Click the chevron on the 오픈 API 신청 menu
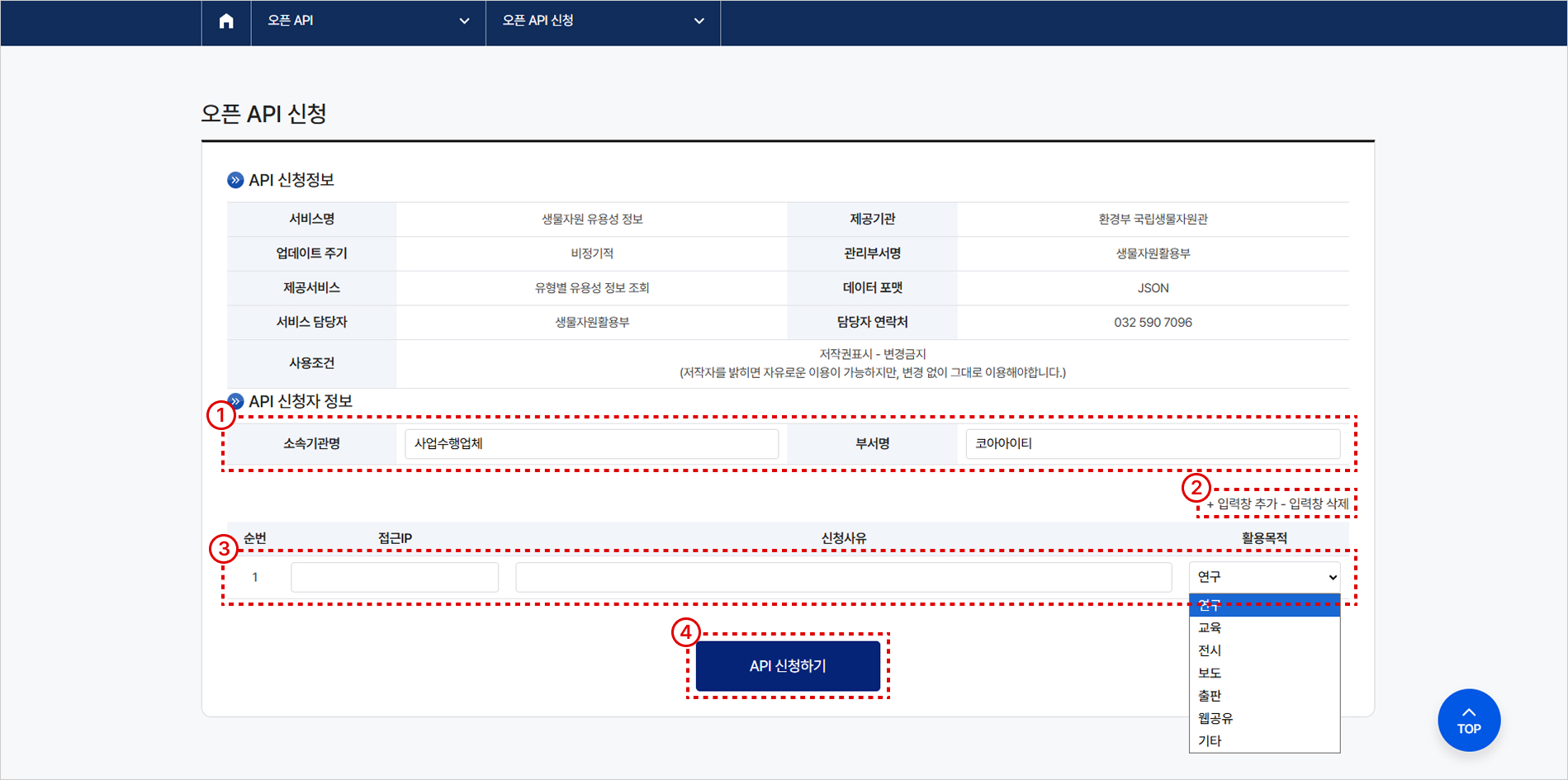Image resolution: width=1568 pixels, height=780 pixels. [x=698, y=22]
